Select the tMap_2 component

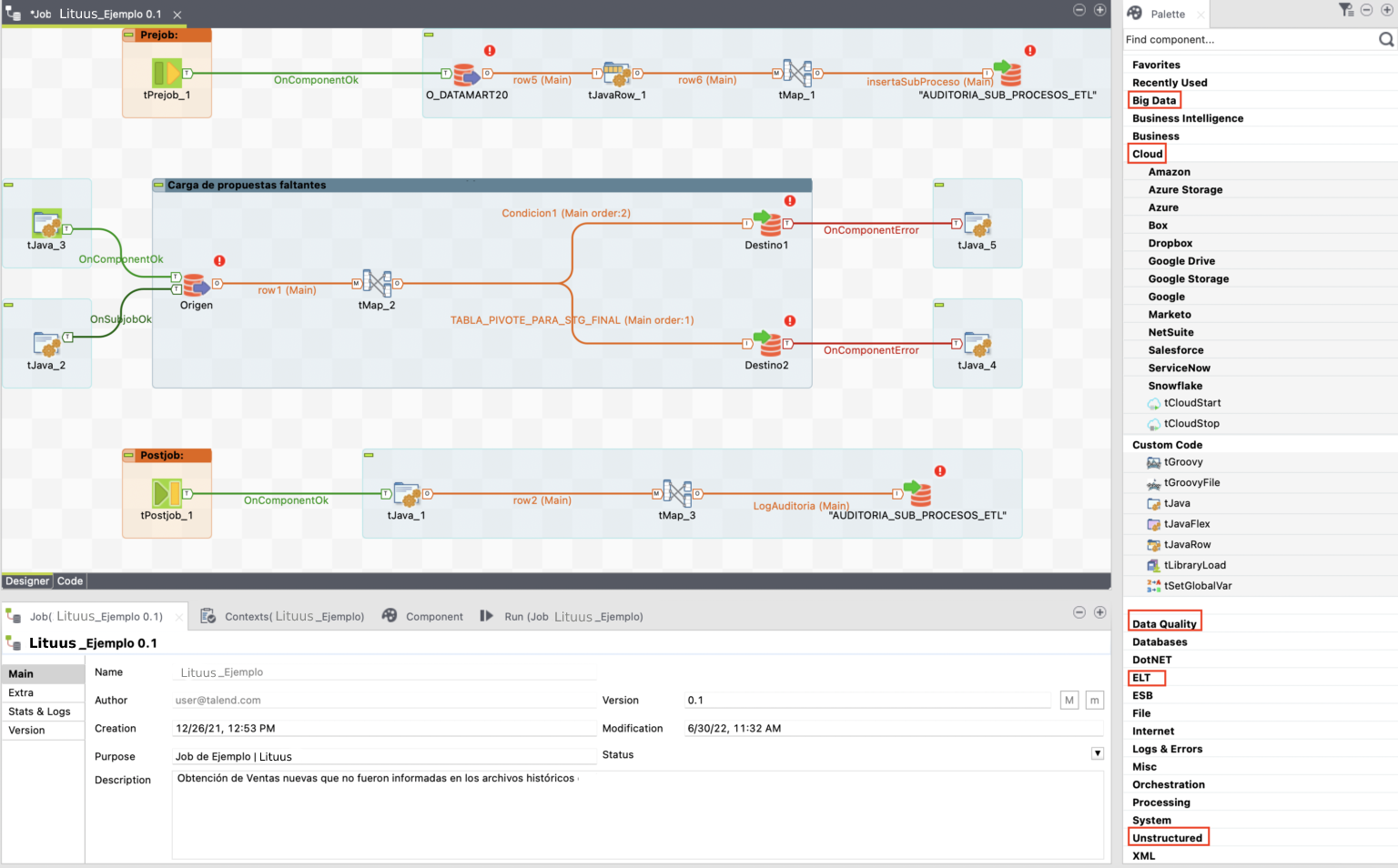coord(377,284)
